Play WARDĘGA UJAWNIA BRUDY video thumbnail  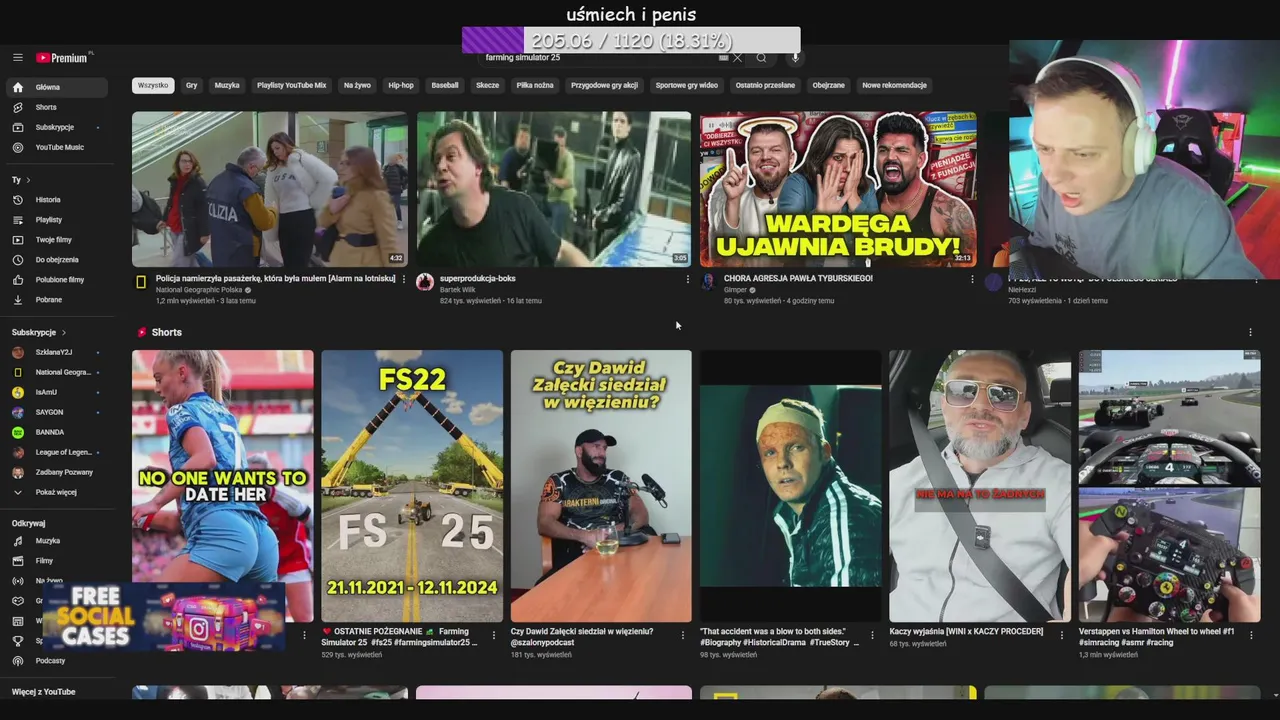[838, 189]
